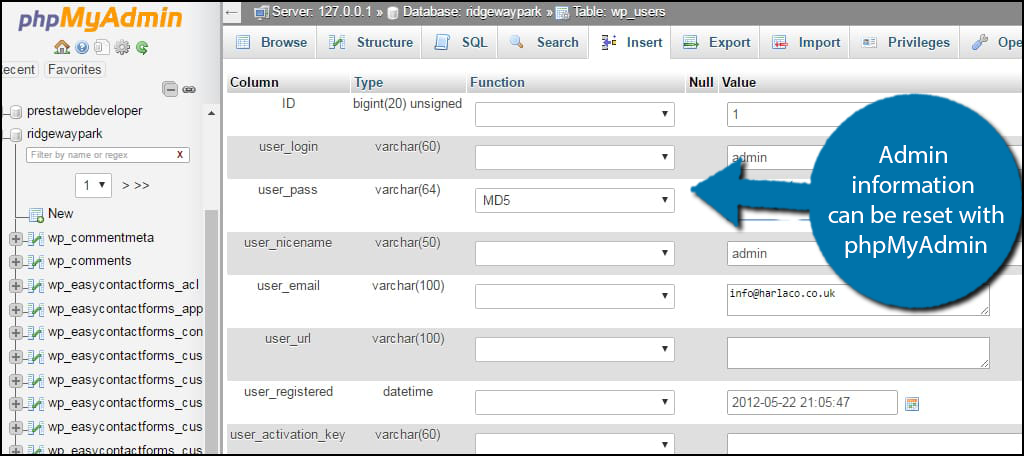Screen dimensions: 1024x456
Task: Click the wp_commentmeta table icon
Action: click(x=36, y=238)
